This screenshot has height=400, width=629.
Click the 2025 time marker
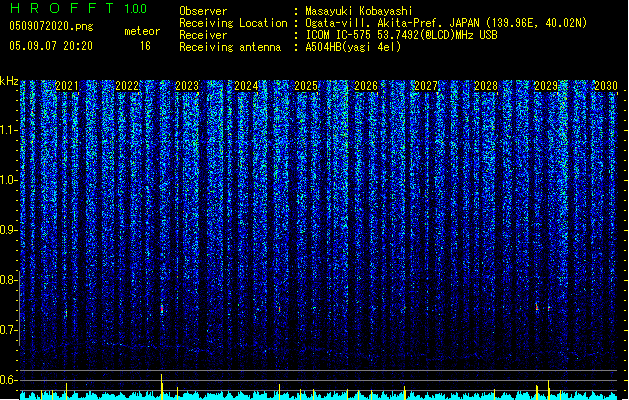point(306,86)
